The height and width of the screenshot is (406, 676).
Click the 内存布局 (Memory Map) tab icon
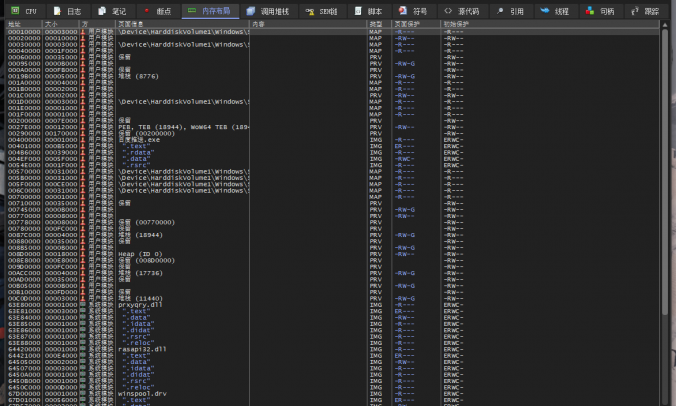(x=192, y=10)
